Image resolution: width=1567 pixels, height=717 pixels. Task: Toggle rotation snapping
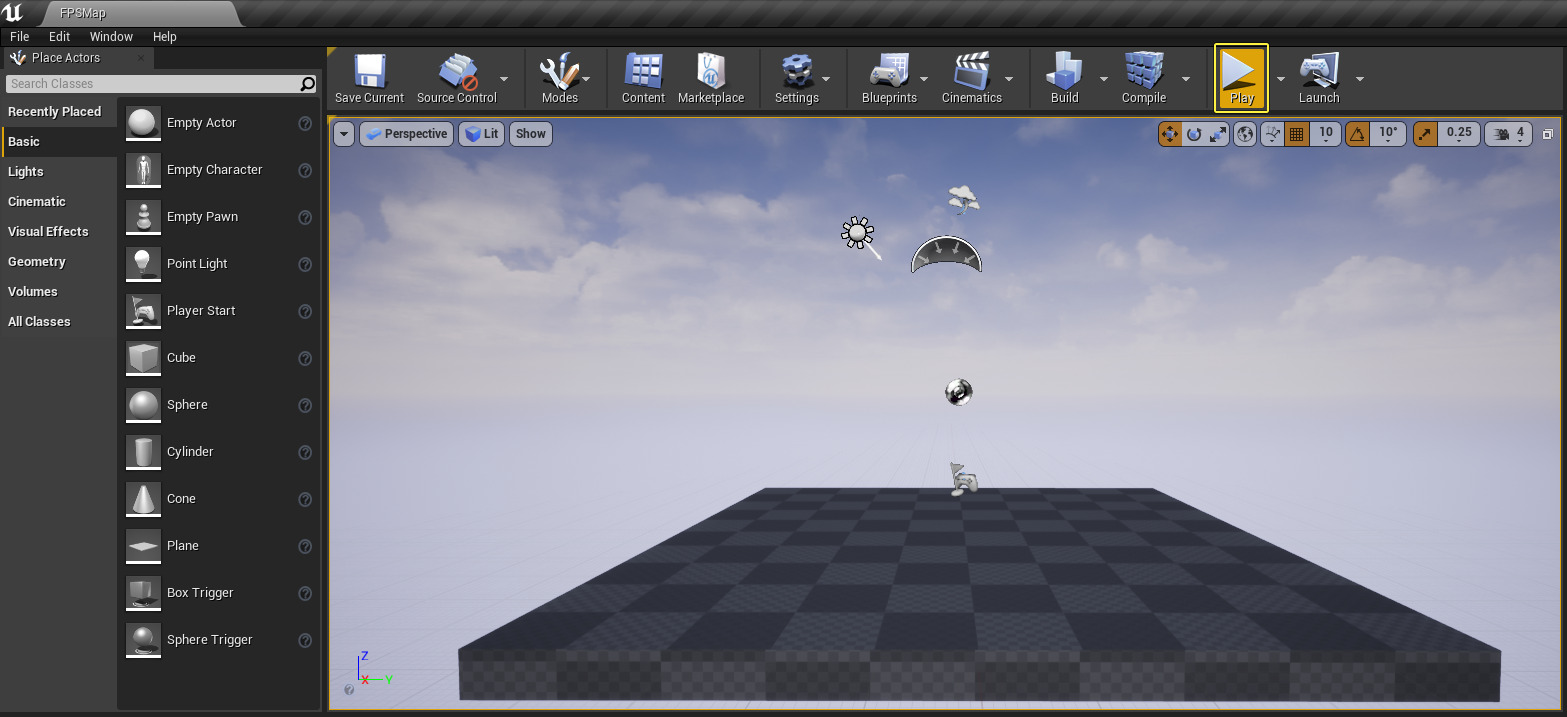click(x=1356, y=133)
